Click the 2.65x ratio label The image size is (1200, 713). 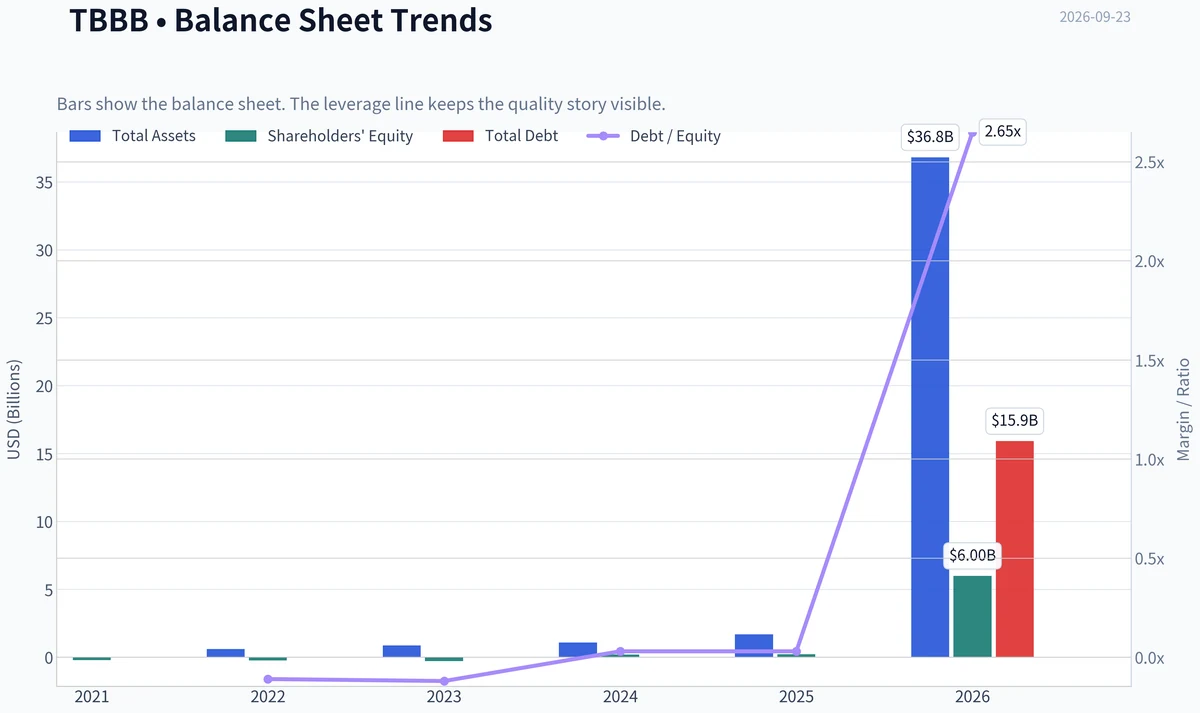point(1003,132)
